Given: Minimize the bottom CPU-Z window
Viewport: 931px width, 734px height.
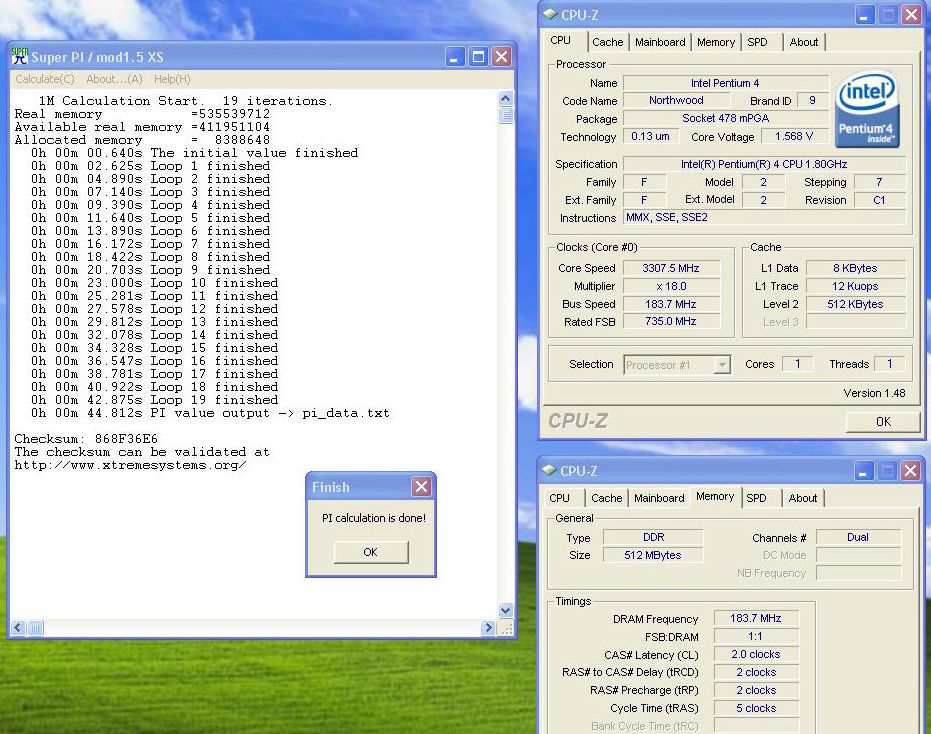Looking at the screenshot, I should click(863, 471).
